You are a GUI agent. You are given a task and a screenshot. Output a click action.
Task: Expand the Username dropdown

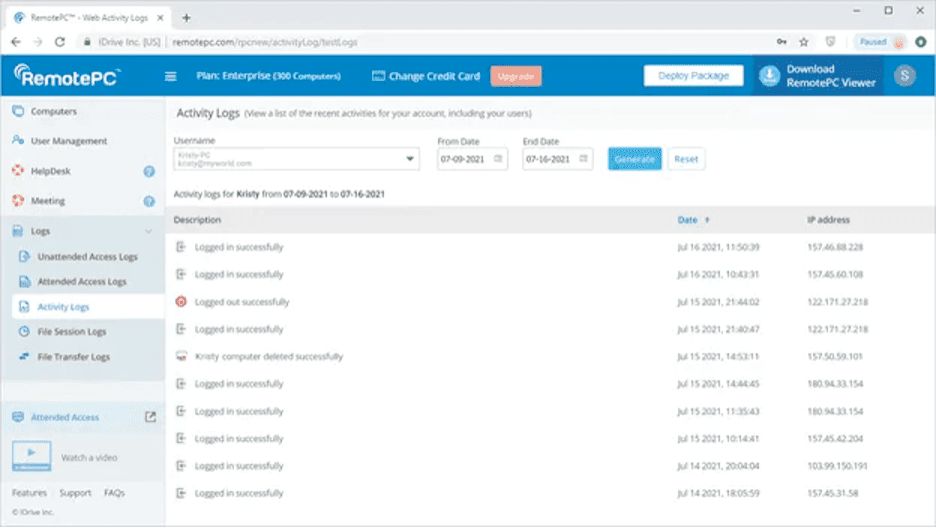tap(411, 159)
